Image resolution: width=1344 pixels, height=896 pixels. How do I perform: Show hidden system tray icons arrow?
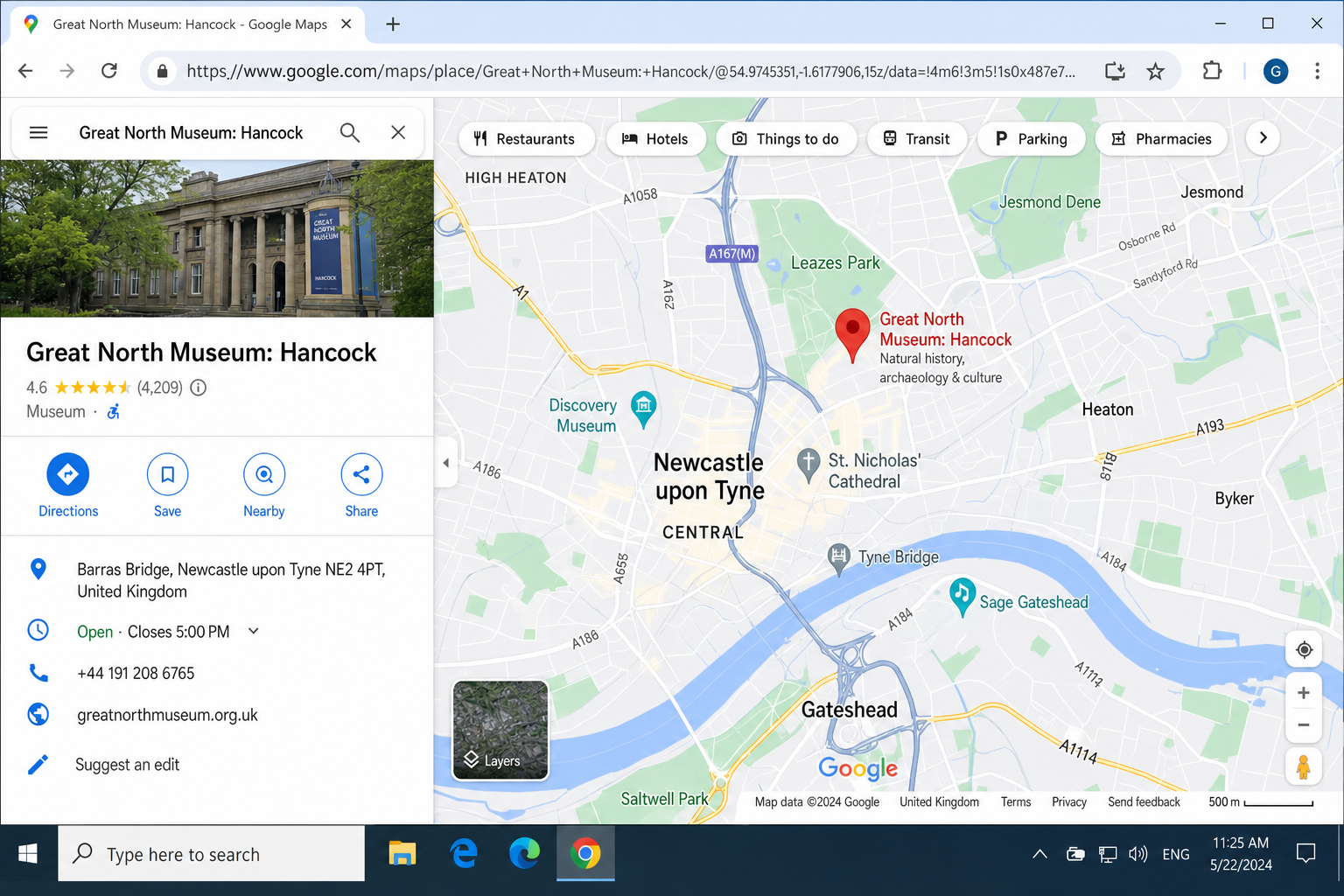tap(1039, 854)
